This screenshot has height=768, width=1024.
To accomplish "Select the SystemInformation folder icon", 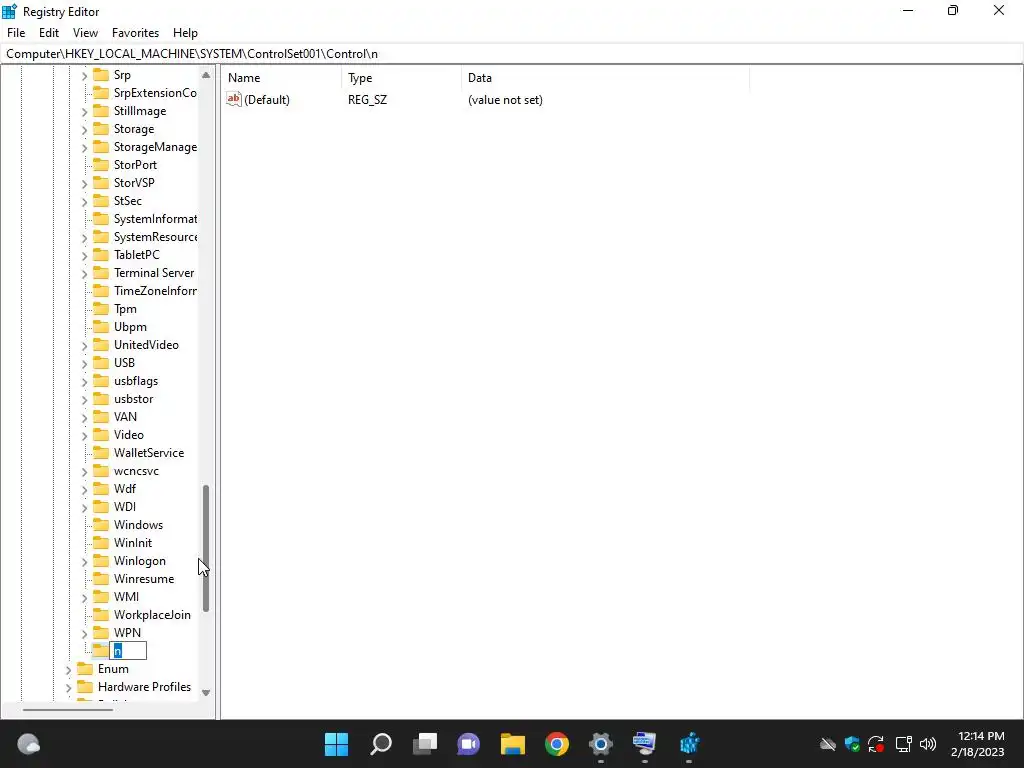I will tap(101, 219).
